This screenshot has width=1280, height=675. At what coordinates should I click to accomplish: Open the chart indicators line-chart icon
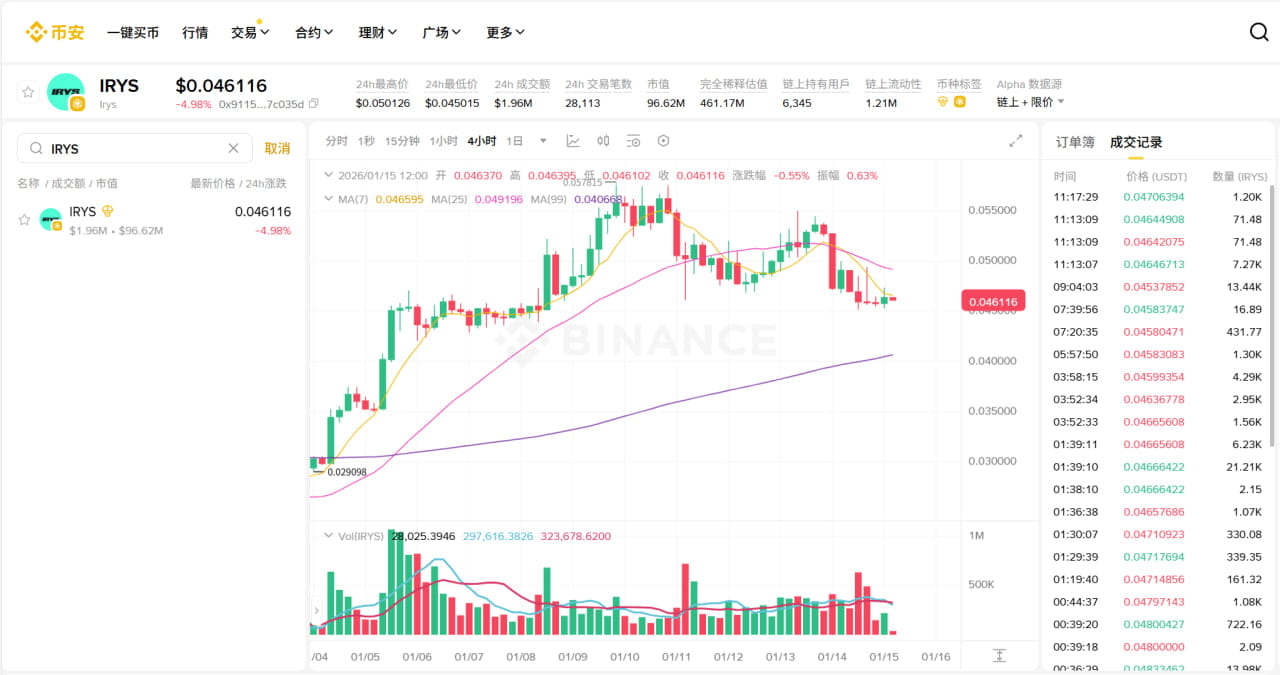click(x=573, y=141)
